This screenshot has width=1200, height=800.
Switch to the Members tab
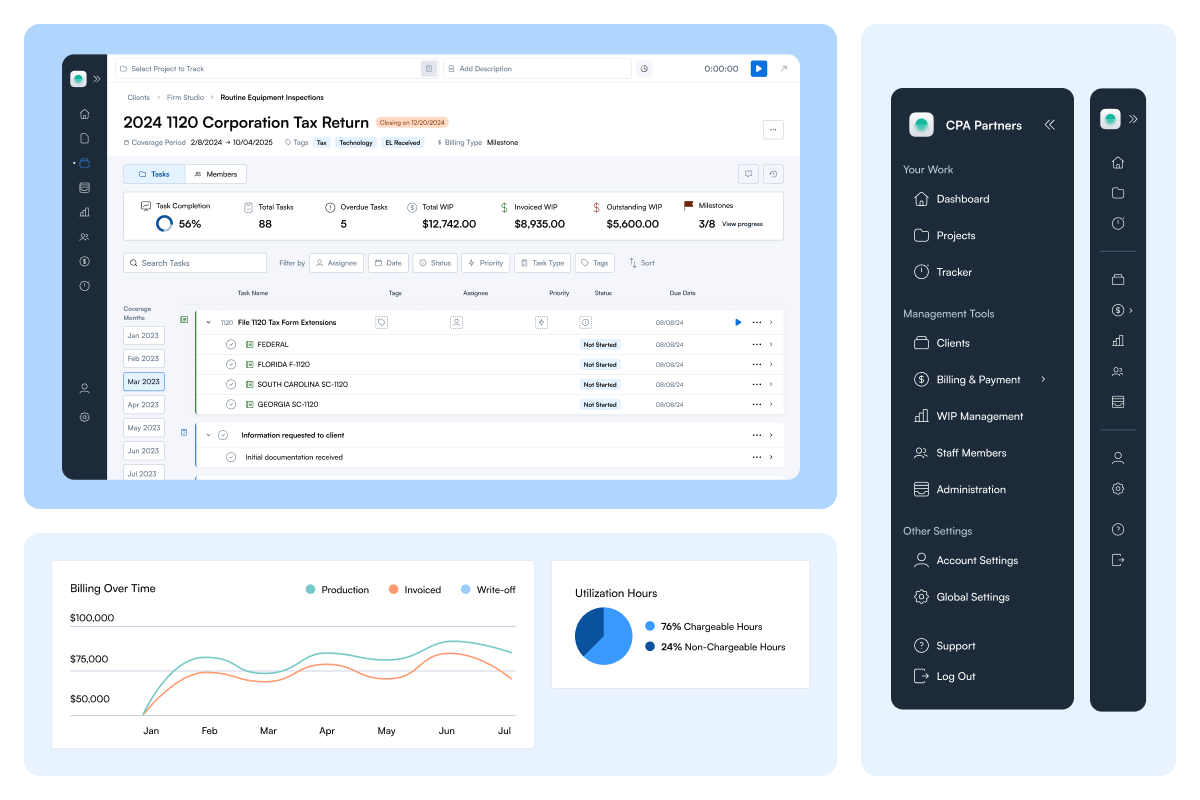[x=216, y=173]
